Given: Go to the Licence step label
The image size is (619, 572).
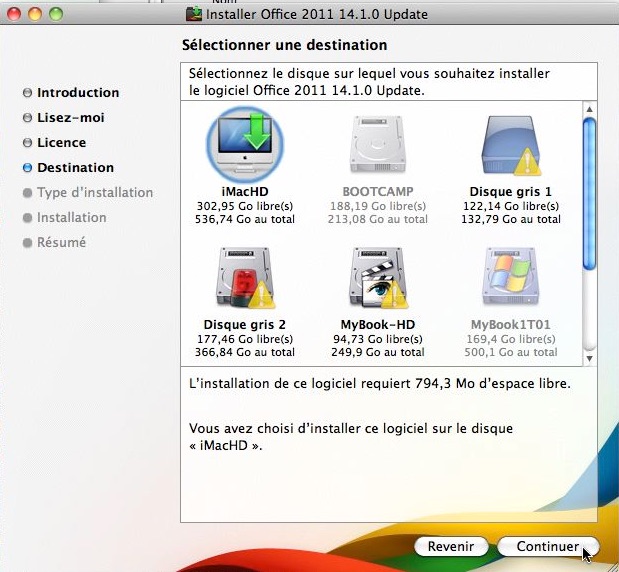Looking at the screenshot, I should [62, 143].
